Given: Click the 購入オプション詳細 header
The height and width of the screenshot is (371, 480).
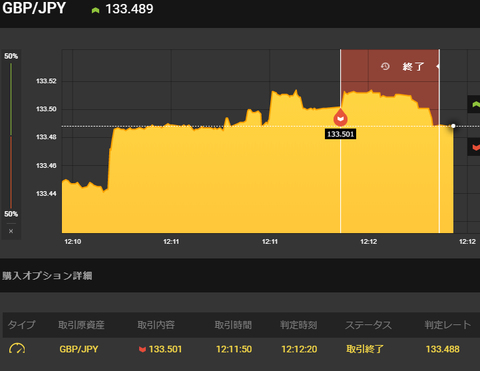Looking at the screenshot, I should (x=47, y=276).
